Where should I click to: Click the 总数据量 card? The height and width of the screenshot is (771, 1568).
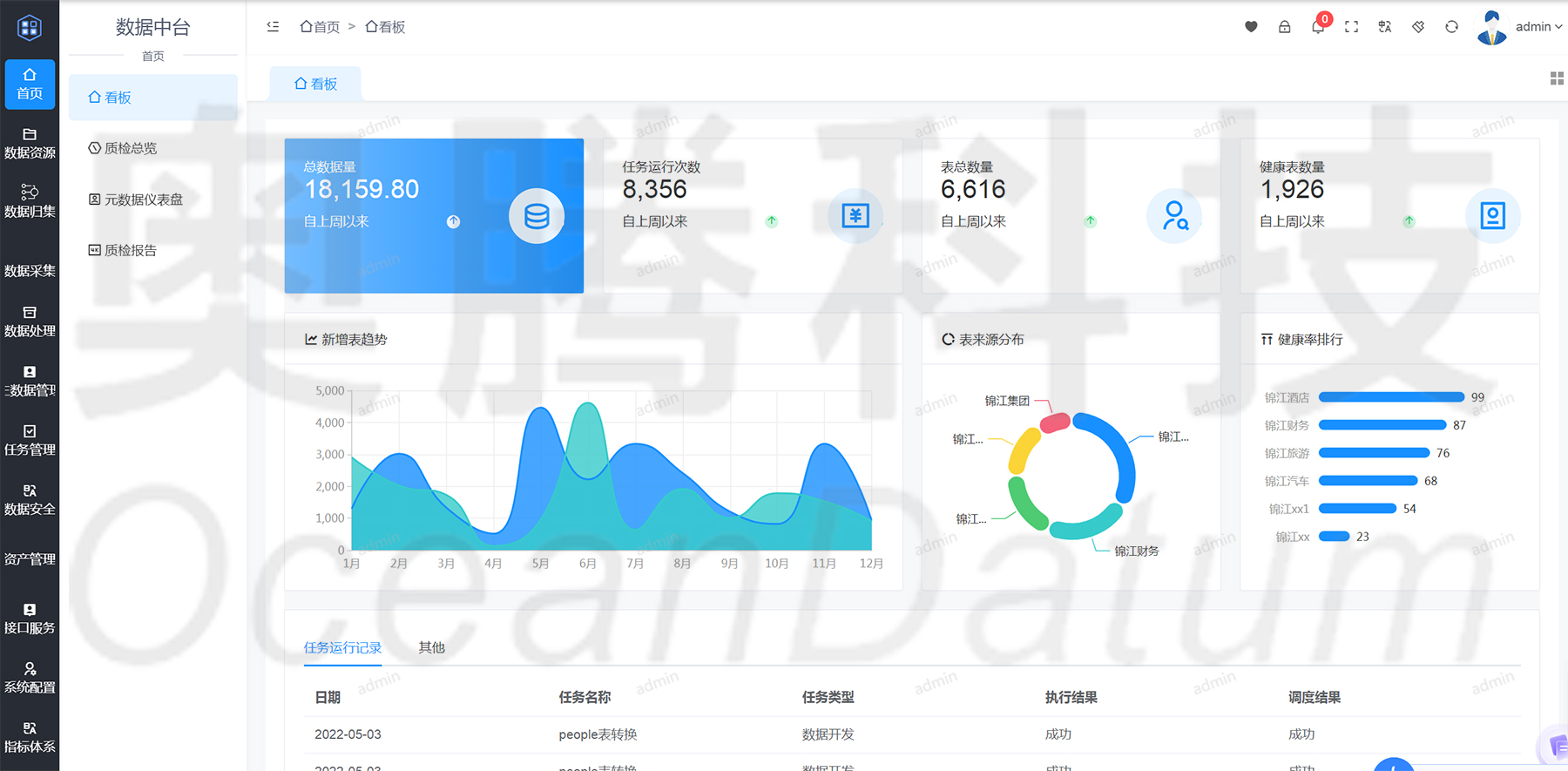click(x=434, y=215)
